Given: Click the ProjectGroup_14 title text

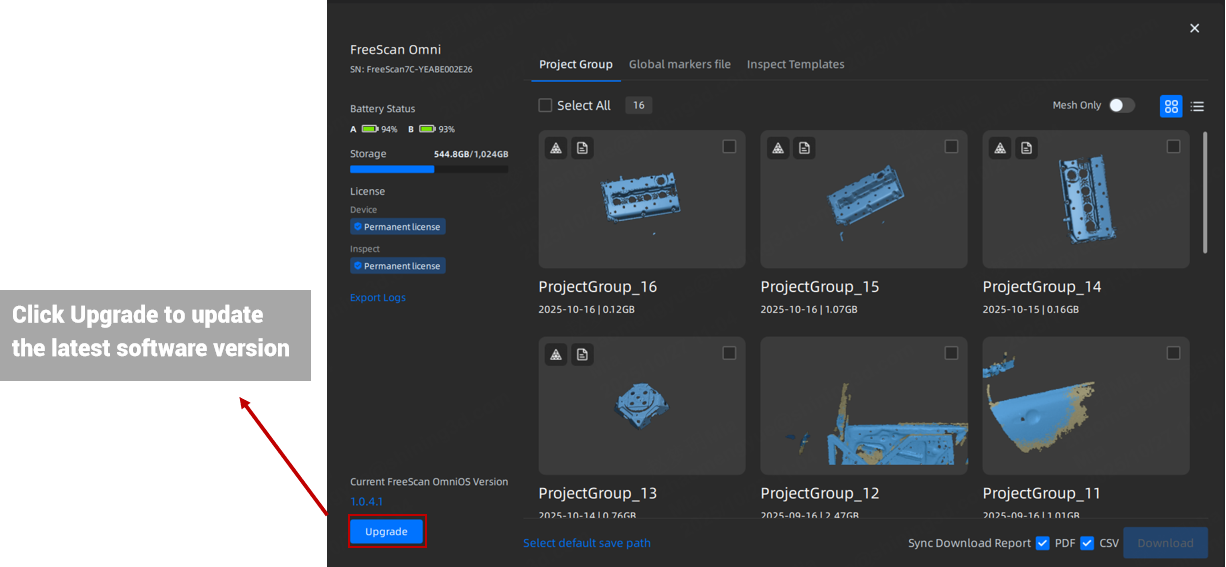Looking at the screenshot, I should (x=1042, y=287).
